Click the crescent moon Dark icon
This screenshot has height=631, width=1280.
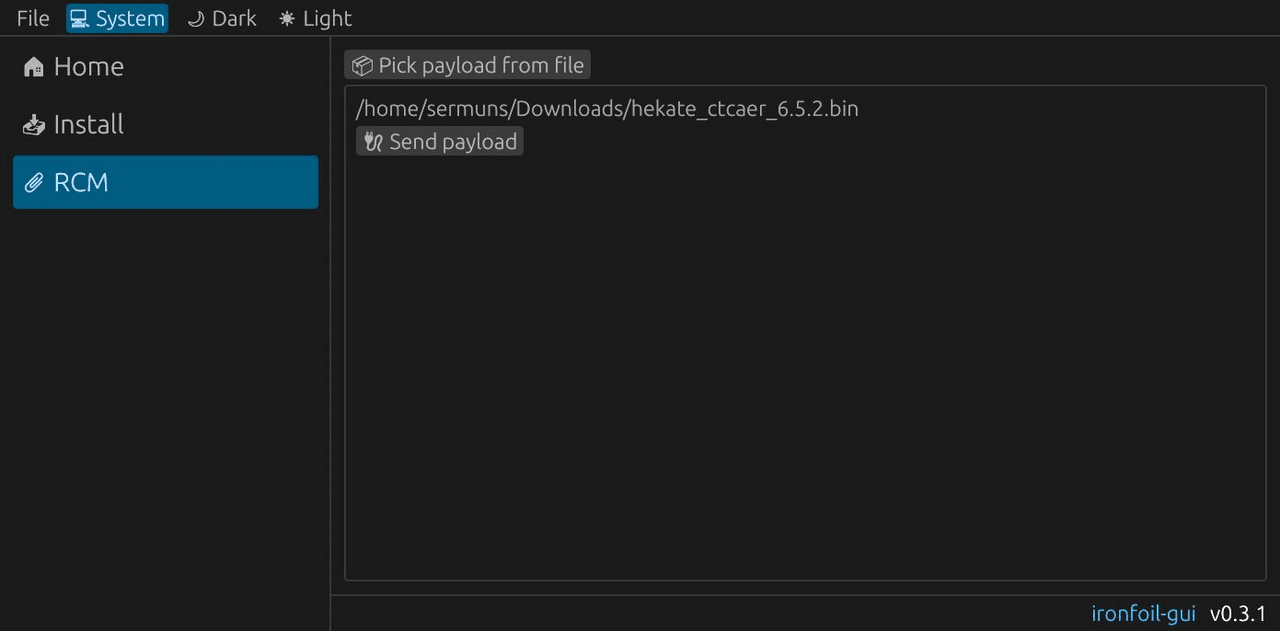coord(196,19)
